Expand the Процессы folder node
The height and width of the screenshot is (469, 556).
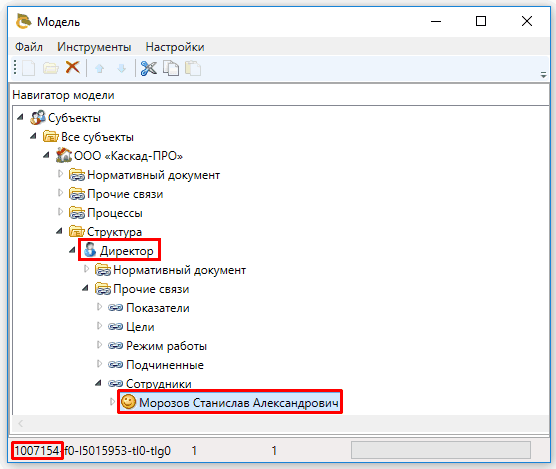click(60, 212)
